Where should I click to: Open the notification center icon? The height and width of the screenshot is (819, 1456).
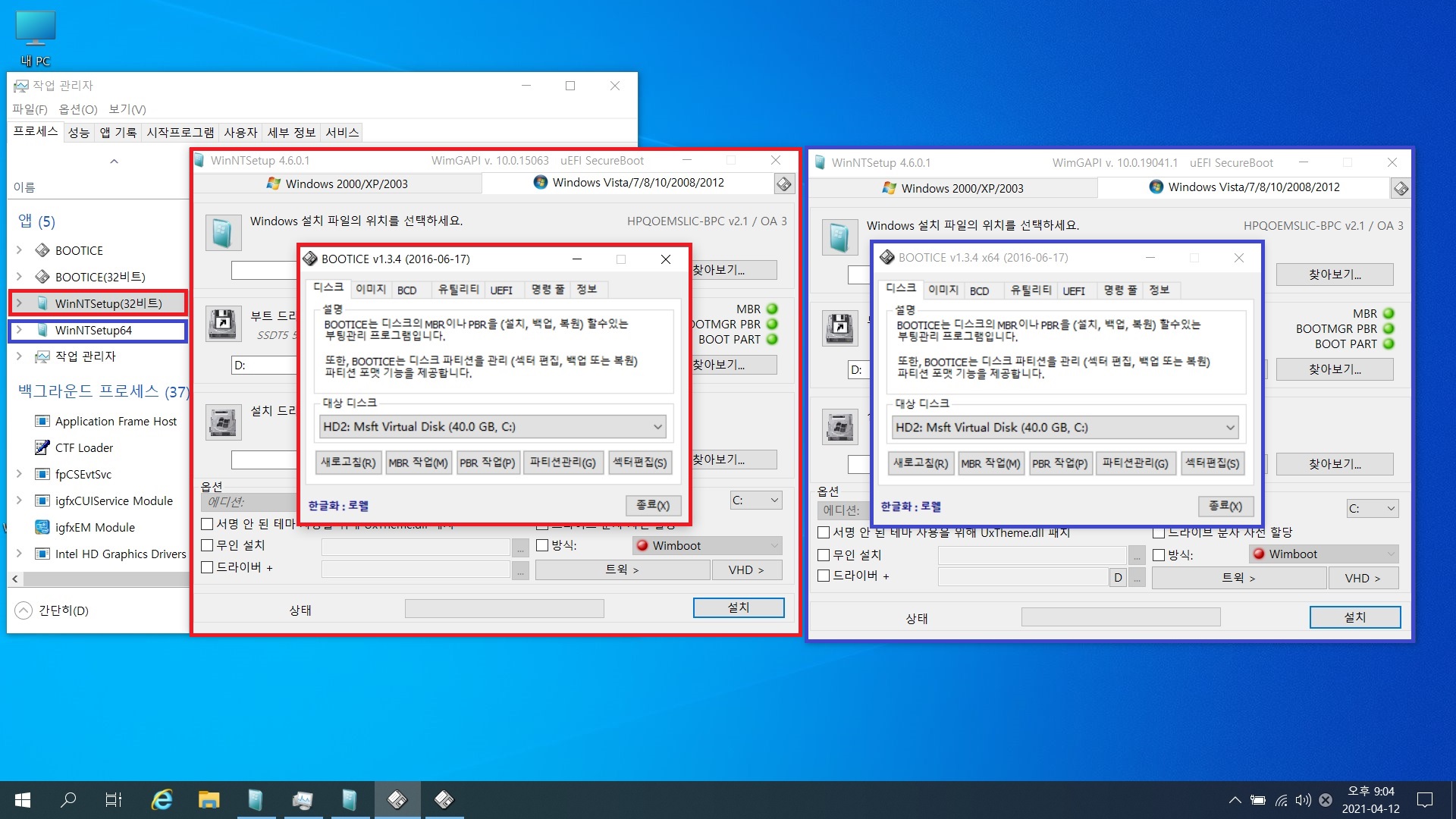click(1425, 800)
